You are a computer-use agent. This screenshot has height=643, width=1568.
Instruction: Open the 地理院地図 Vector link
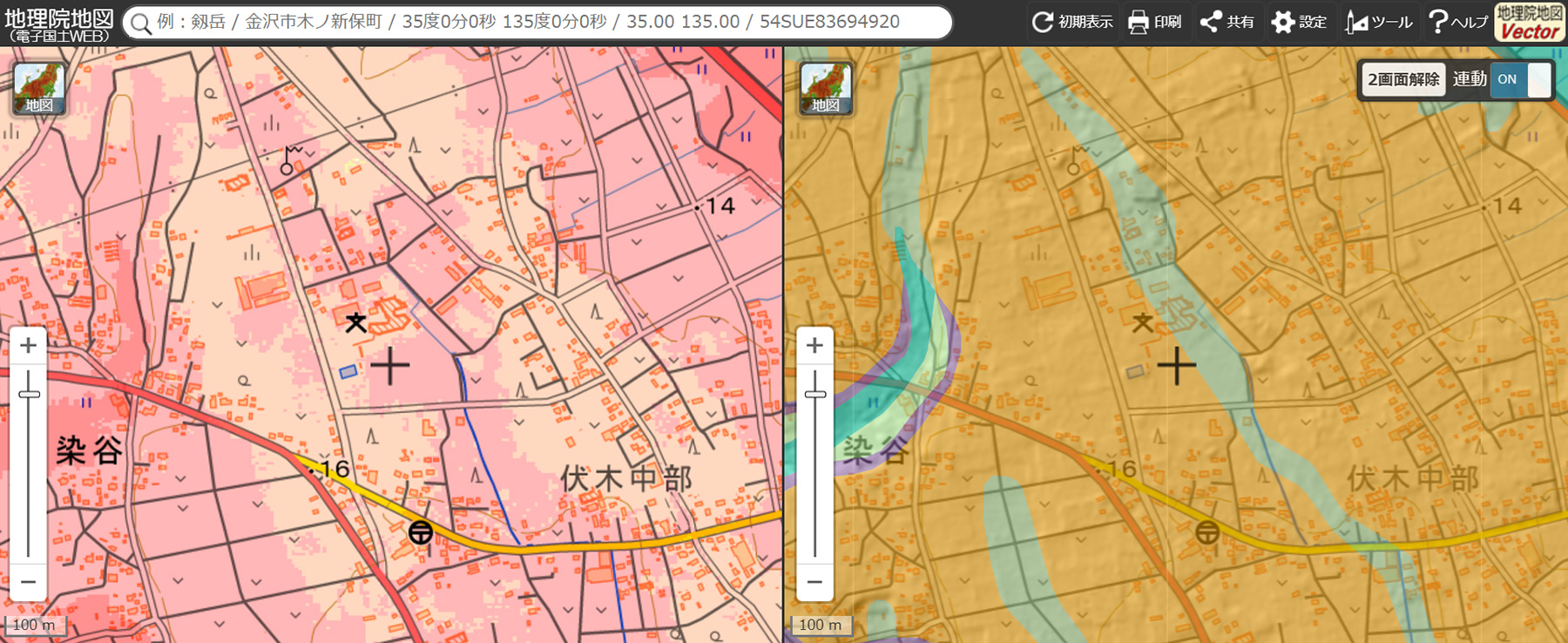[1530, 23]
